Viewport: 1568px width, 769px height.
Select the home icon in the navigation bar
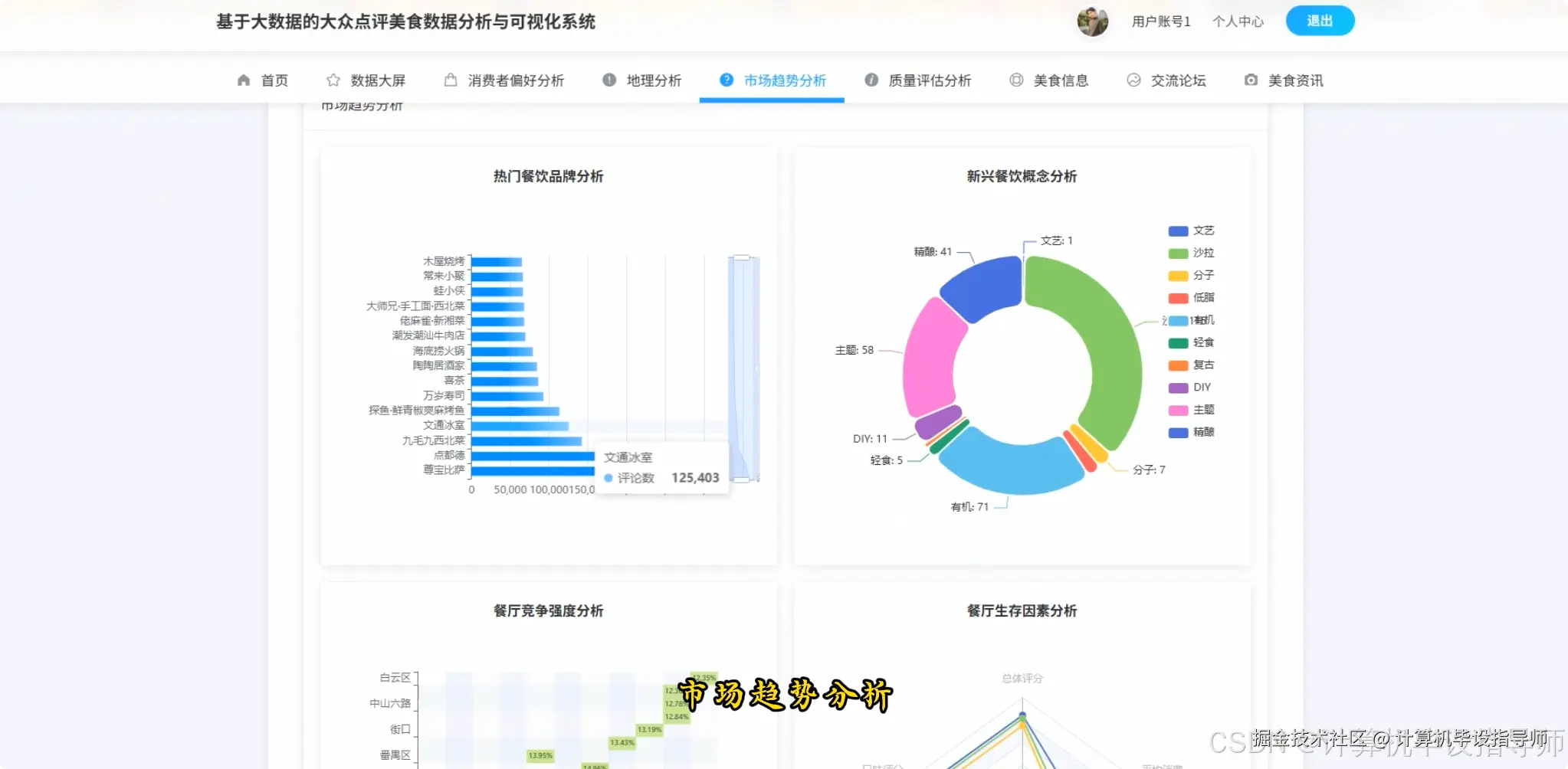click(243, 80)
